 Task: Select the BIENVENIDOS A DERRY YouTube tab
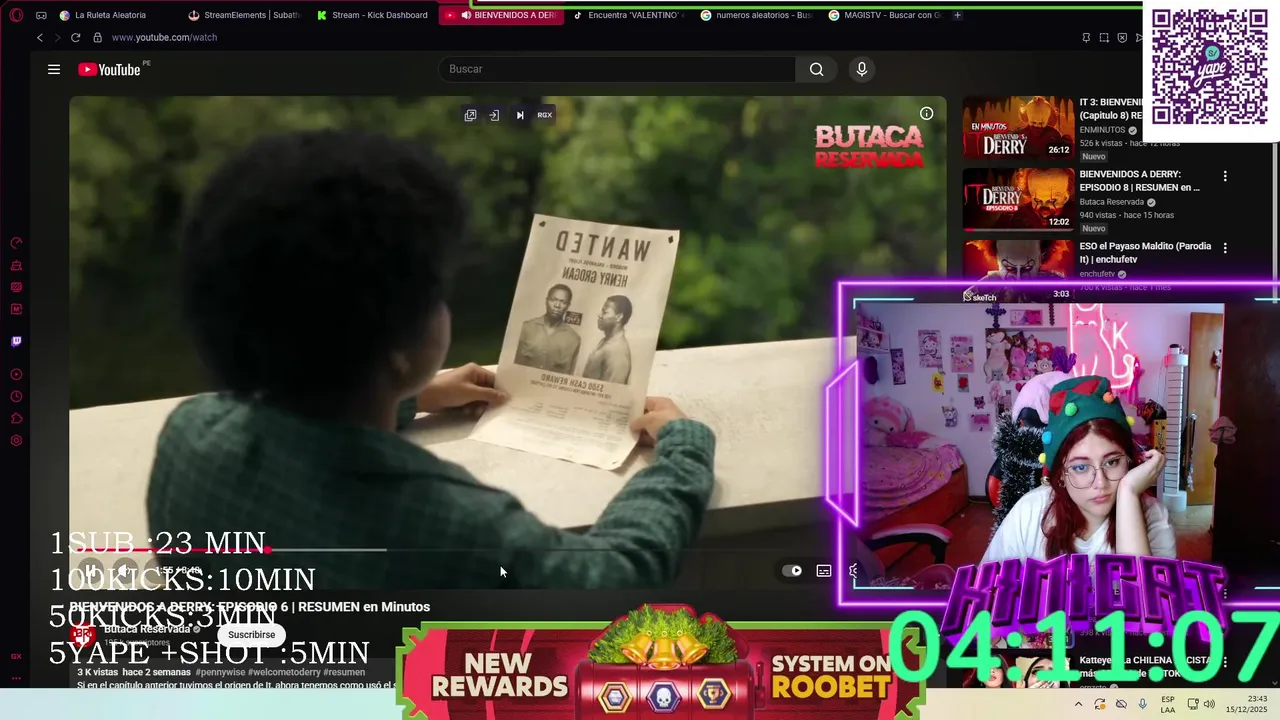[x=500, y=15]
